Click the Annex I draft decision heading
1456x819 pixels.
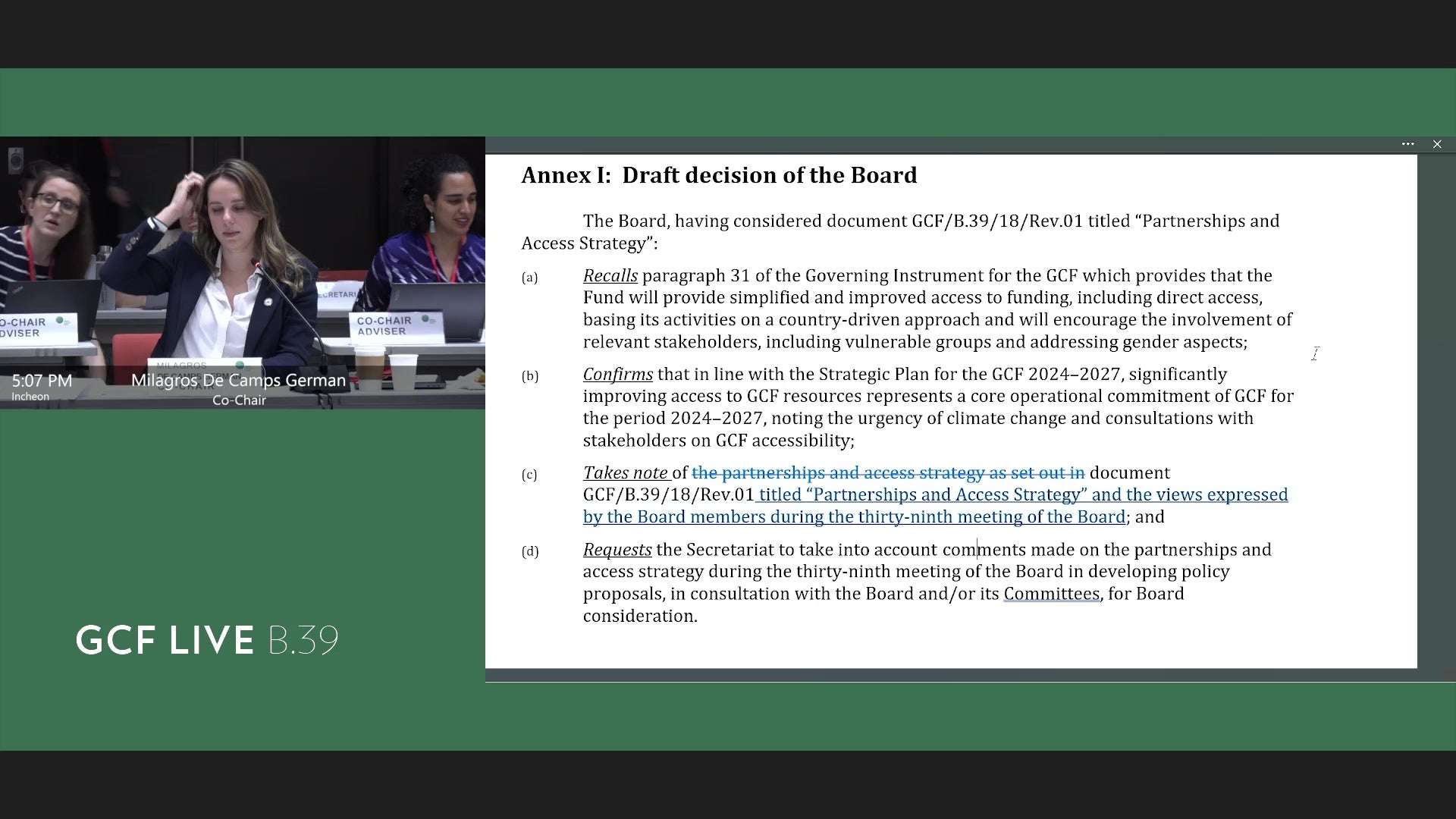[x=719, y=175]
